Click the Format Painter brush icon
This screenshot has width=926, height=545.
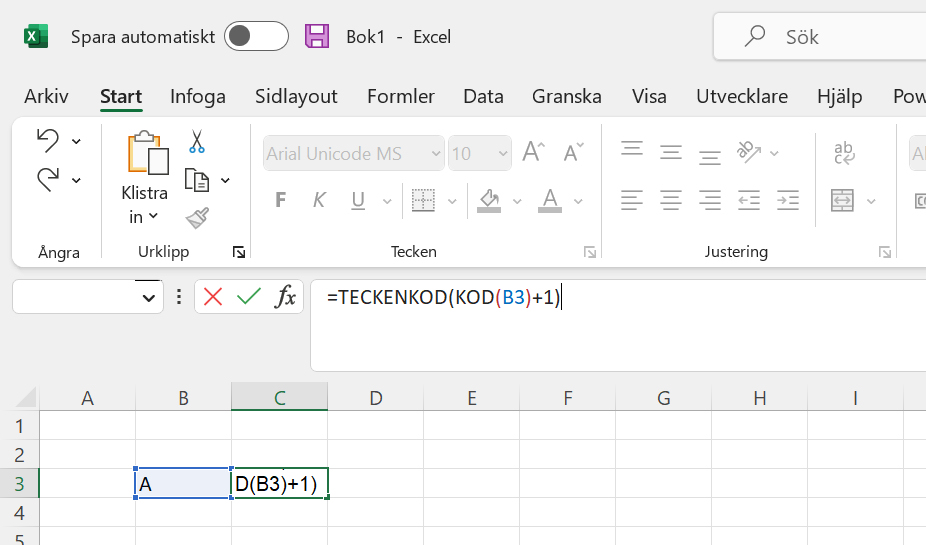point(197,218)
